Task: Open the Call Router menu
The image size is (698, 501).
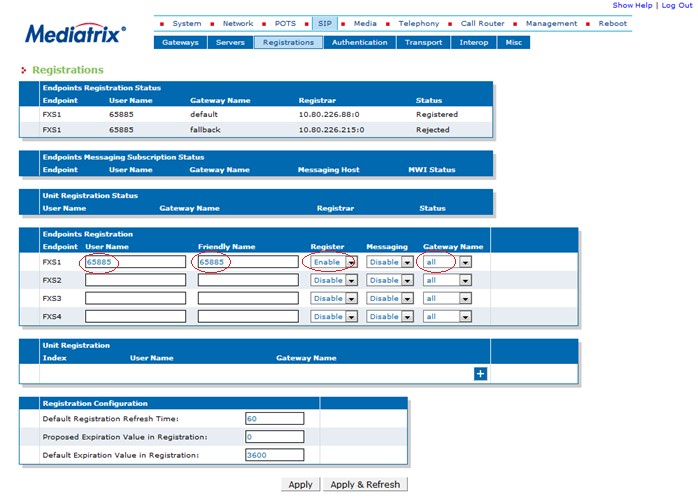Action: pyautogui.click(x=483, y=24)
